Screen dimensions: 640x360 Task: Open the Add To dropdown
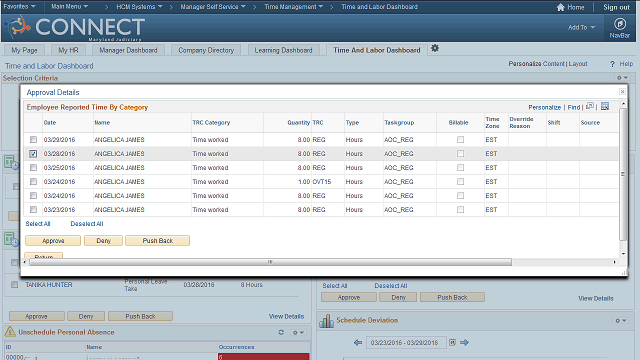click(x=582, y=27)
